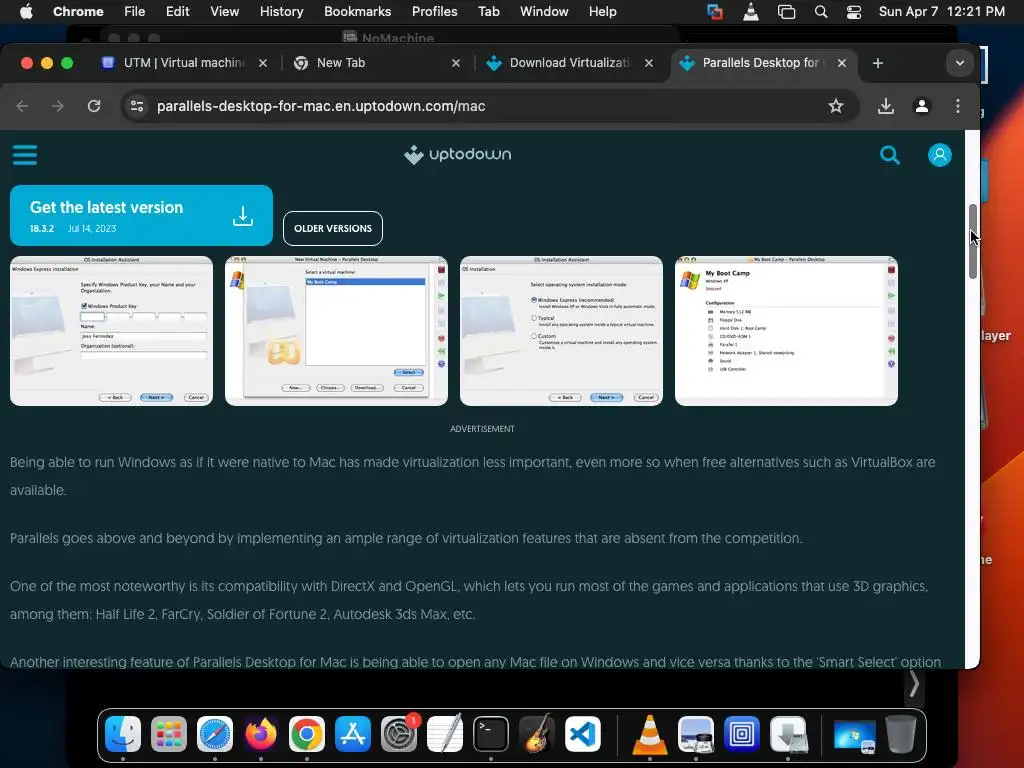Expand the tab search dropdown
The width and height of the screenshot is (1024, 768).
[x=959, y=63]
